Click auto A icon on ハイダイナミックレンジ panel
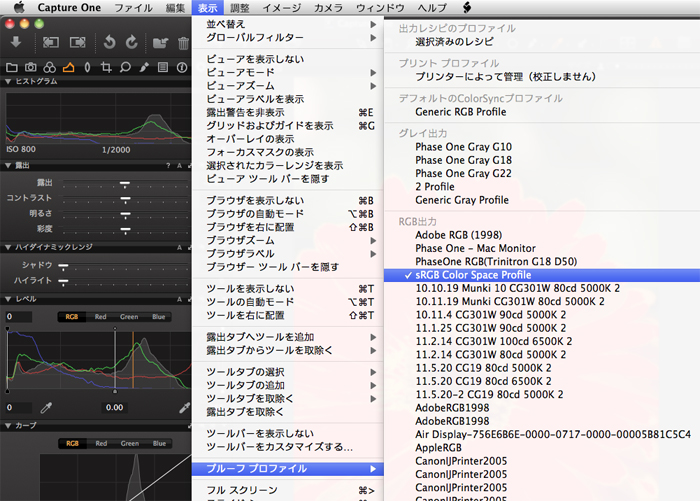The height and width of the screenshot is (501, 700). click(x=179, y=247)
